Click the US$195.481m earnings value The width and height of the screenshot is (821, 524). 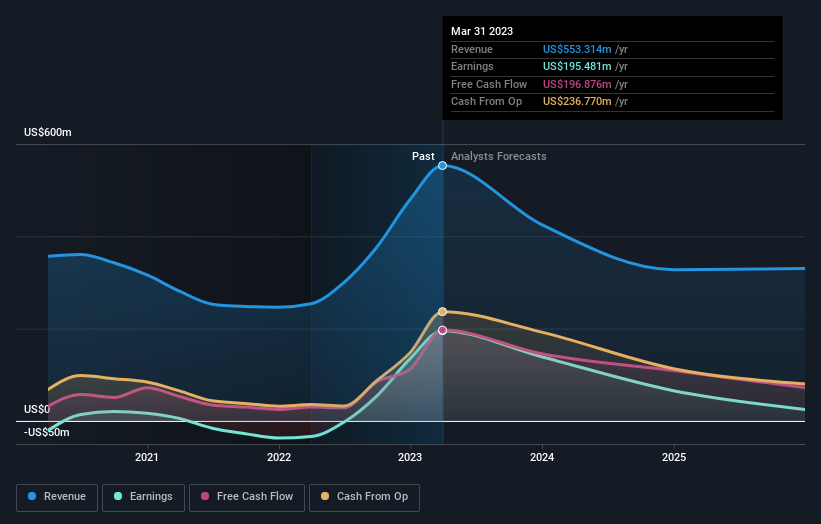pyautogui.click(x=577, y=66)
